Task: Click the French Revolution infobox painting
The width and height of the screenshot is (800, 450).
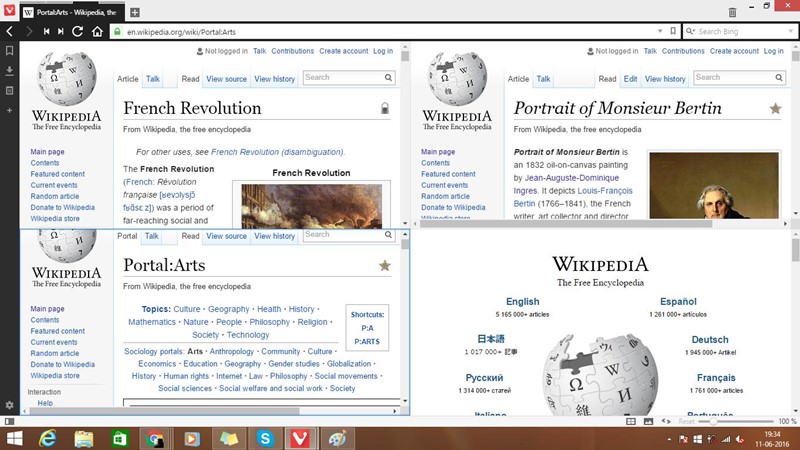Action: pyautogui.click(x=311, y=206)
